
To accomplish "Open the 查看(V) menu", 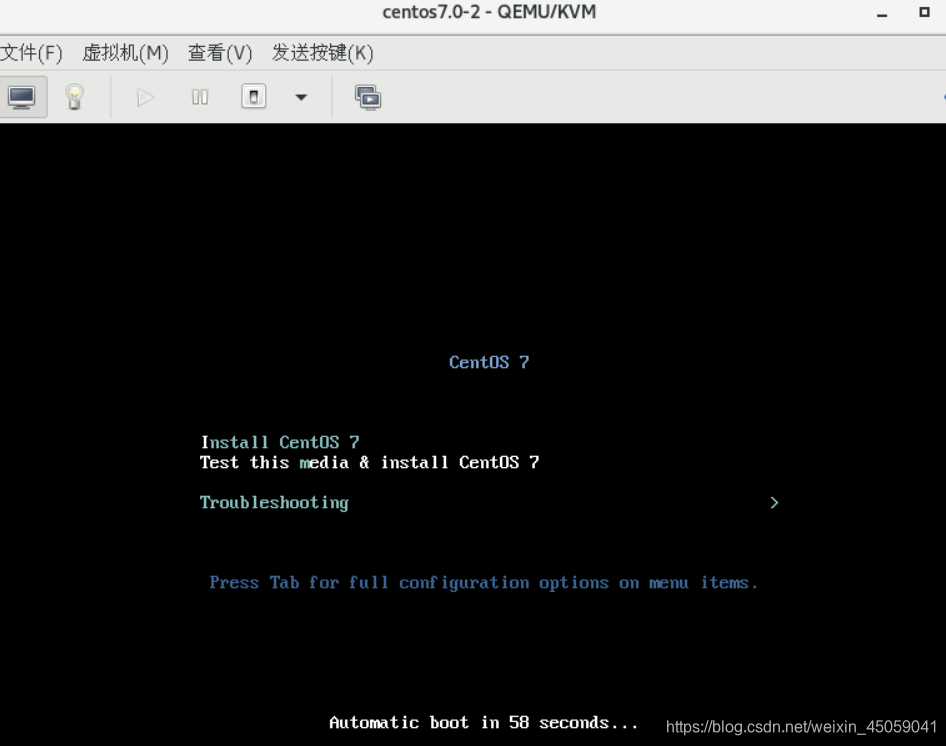I will pyautogui.click(x=220, y=53).
